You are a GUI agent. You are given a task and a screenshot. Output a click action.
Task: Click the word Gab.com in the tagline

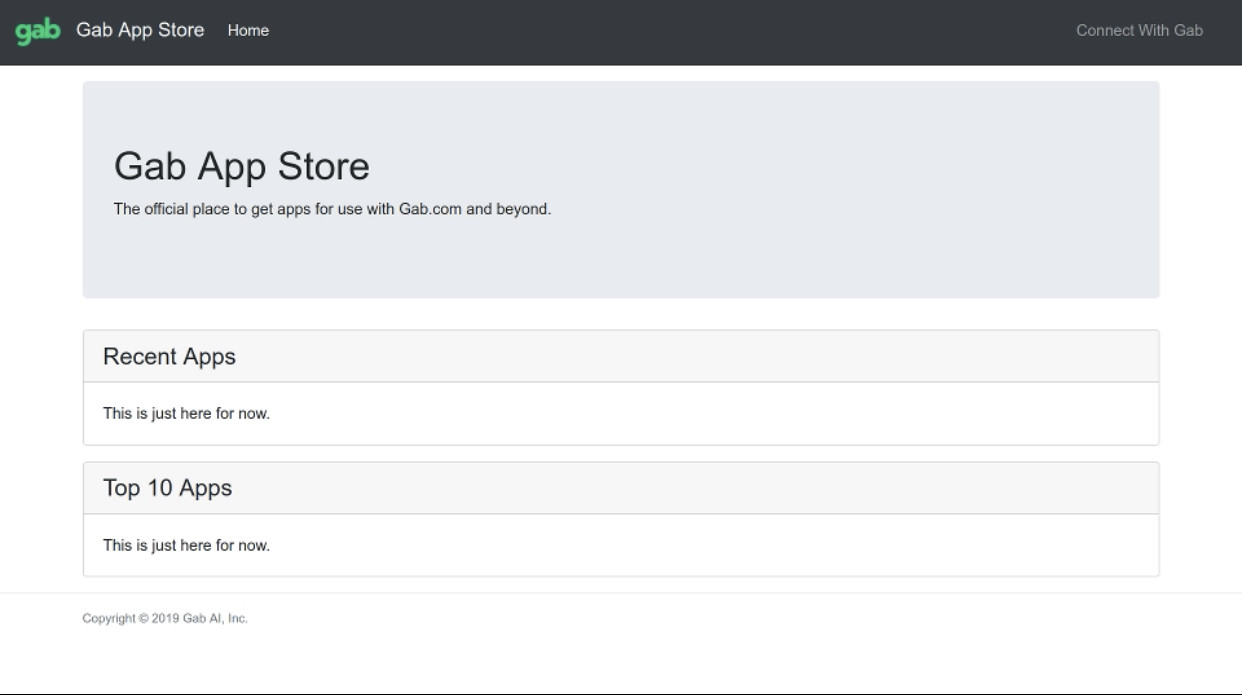pos(430,209)
